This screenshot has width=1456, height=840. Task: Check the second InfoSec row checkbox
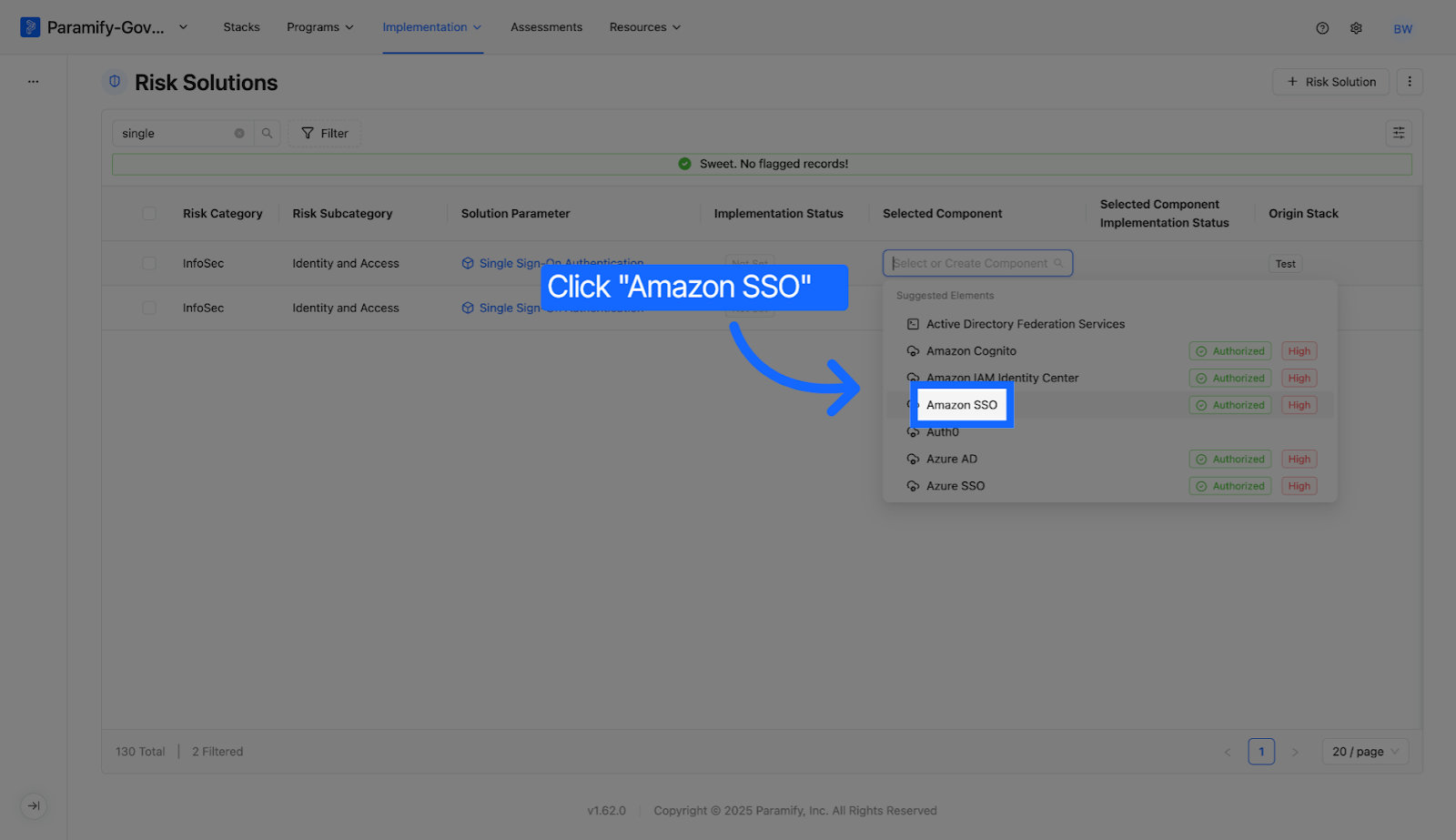pyautogui.click(x=149, y=308)
